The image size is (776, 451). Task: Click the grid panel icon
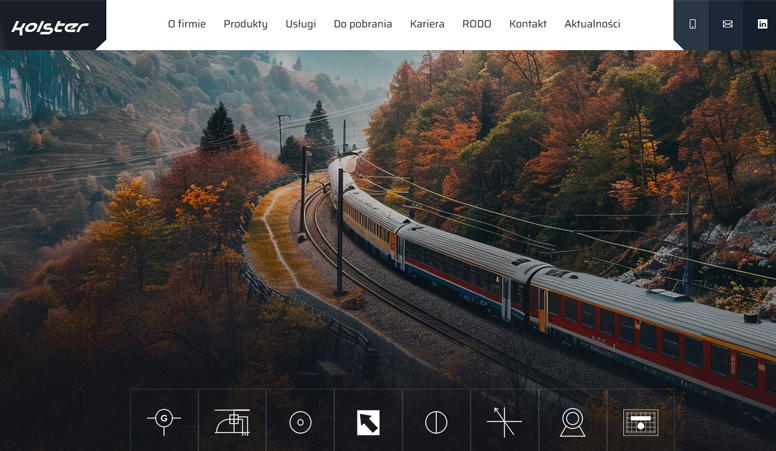pyautogui.click(x=640, y=422)
